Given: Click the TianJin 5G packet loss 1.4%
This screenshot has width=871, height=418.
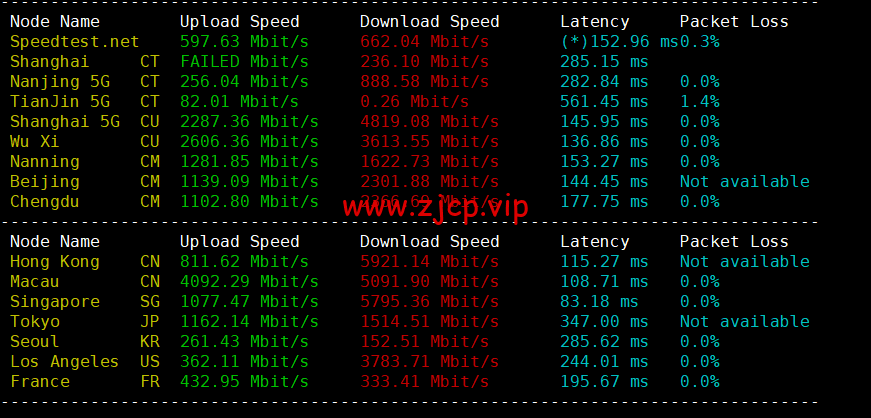Looking at the screenshot, I should [699, 102].
